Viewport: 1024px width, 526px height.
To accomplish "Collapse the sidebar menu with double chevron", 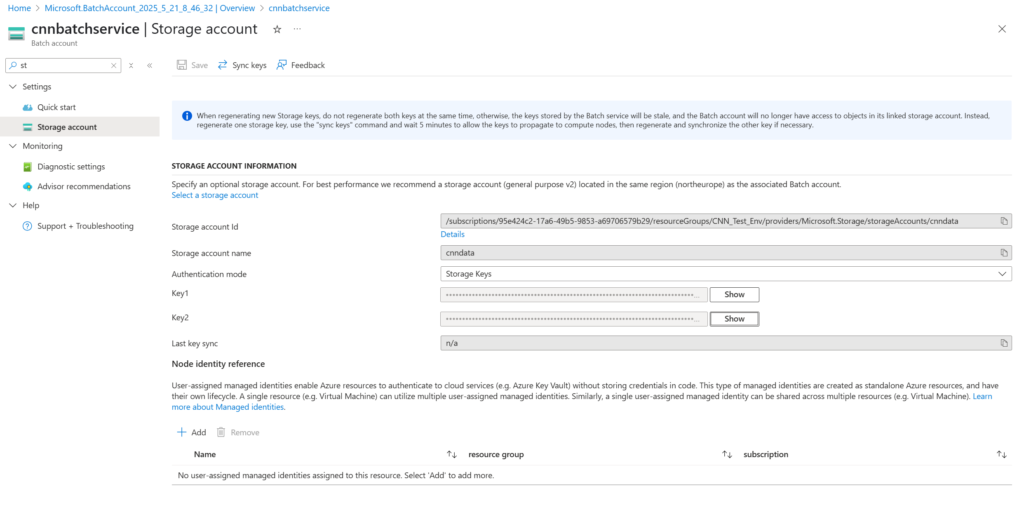I will point(150,65).
